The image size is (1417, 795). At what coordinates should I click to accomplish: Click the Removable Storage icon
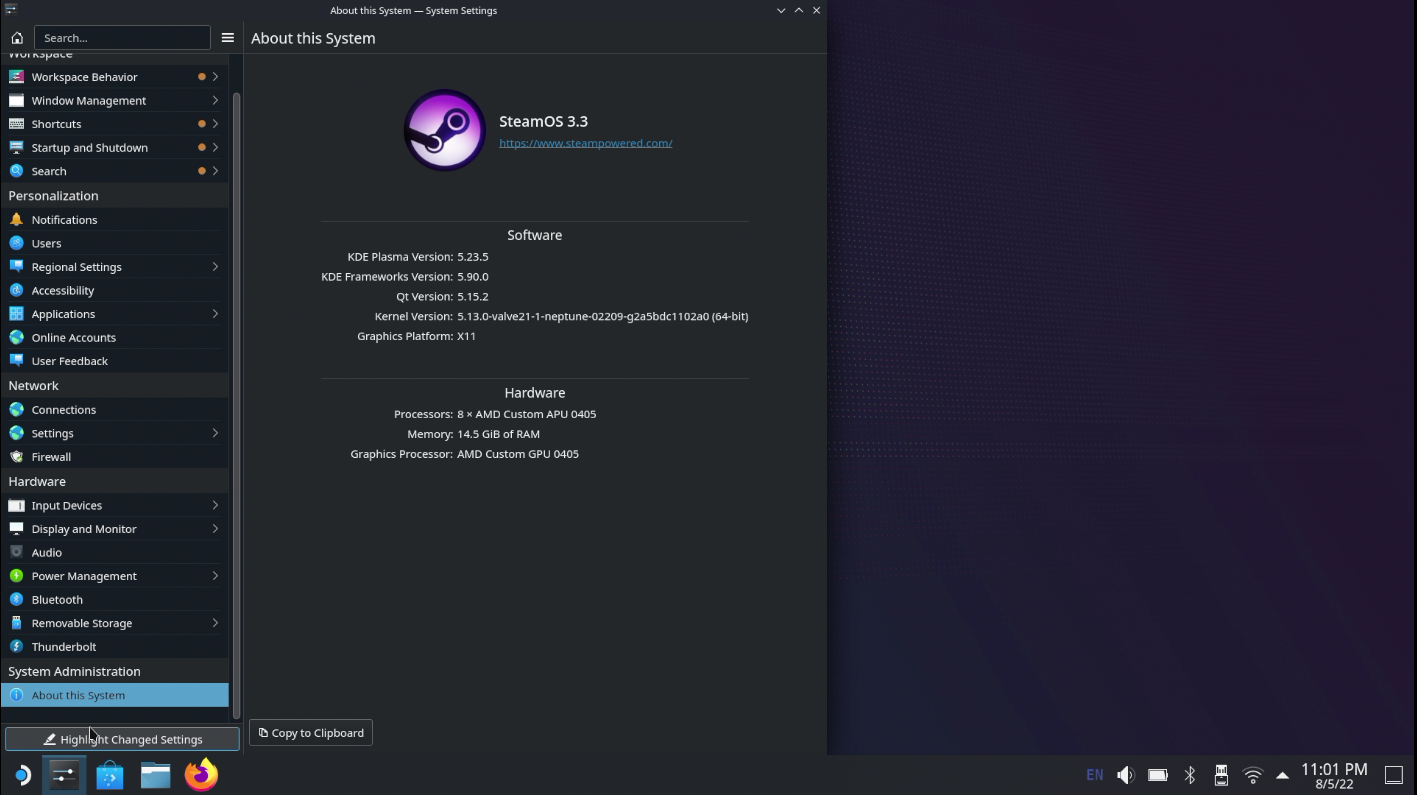pyautogui.click(x=16, y=622)
